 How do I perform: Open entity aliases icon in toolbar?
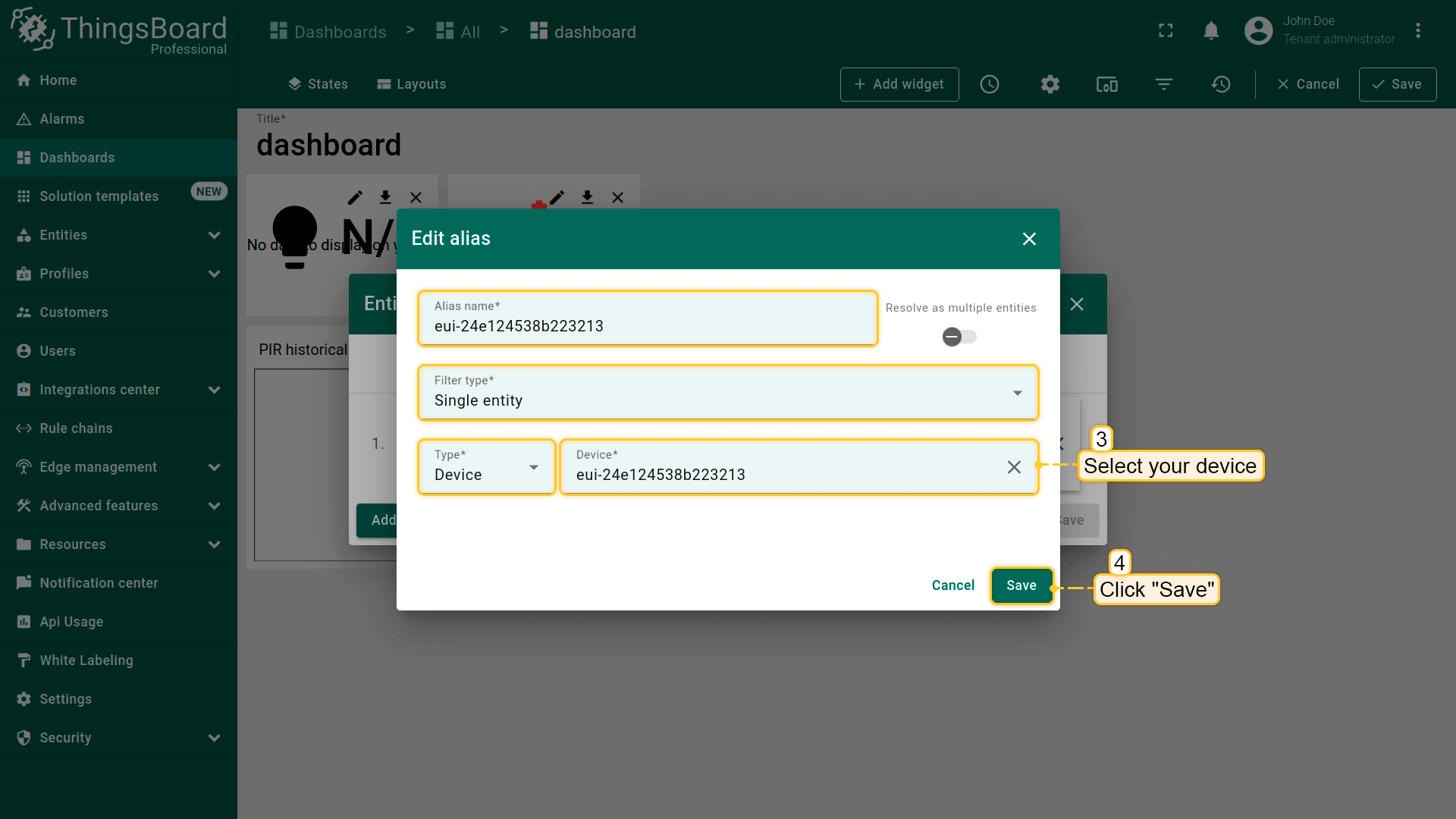pos(1106,84)
